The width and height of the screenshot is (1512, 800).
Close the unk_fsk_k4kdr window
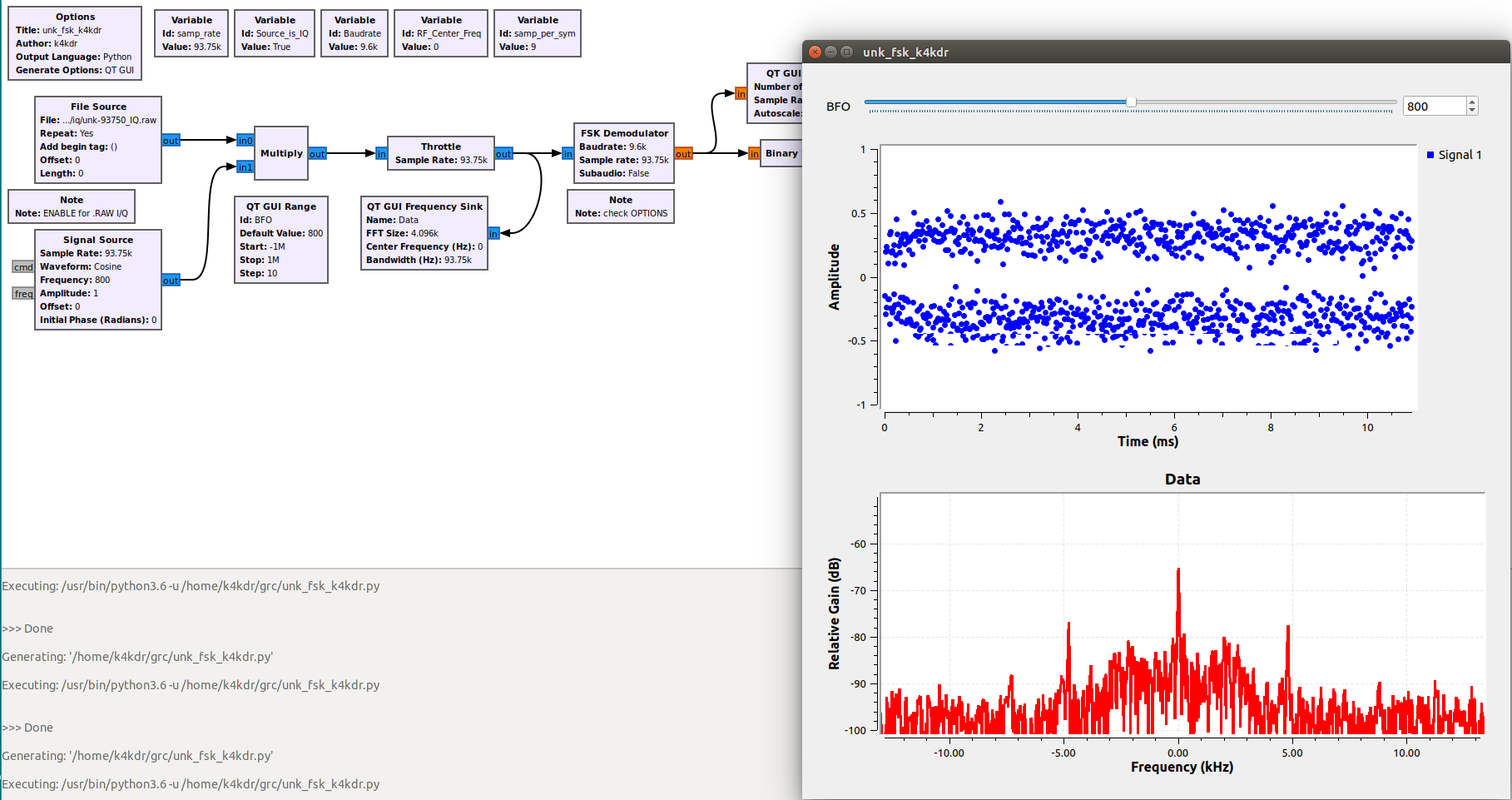pyautogui.click(x=815, y=52)
